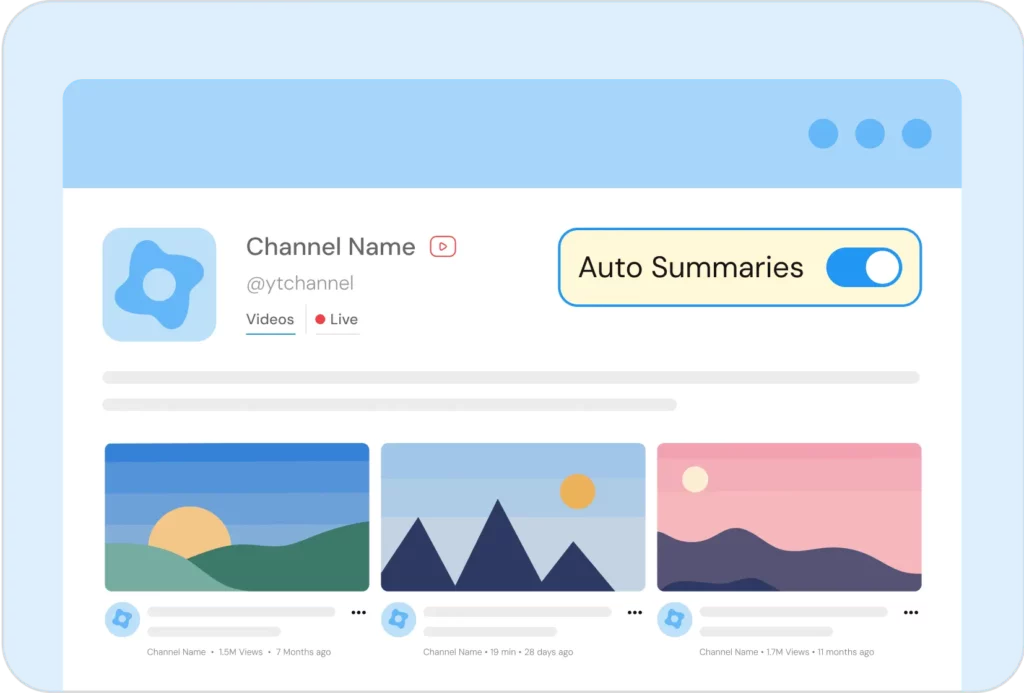Click channel avatar under pink landscape video
Screen dimensions: 1024x693
tap(674, 620)
